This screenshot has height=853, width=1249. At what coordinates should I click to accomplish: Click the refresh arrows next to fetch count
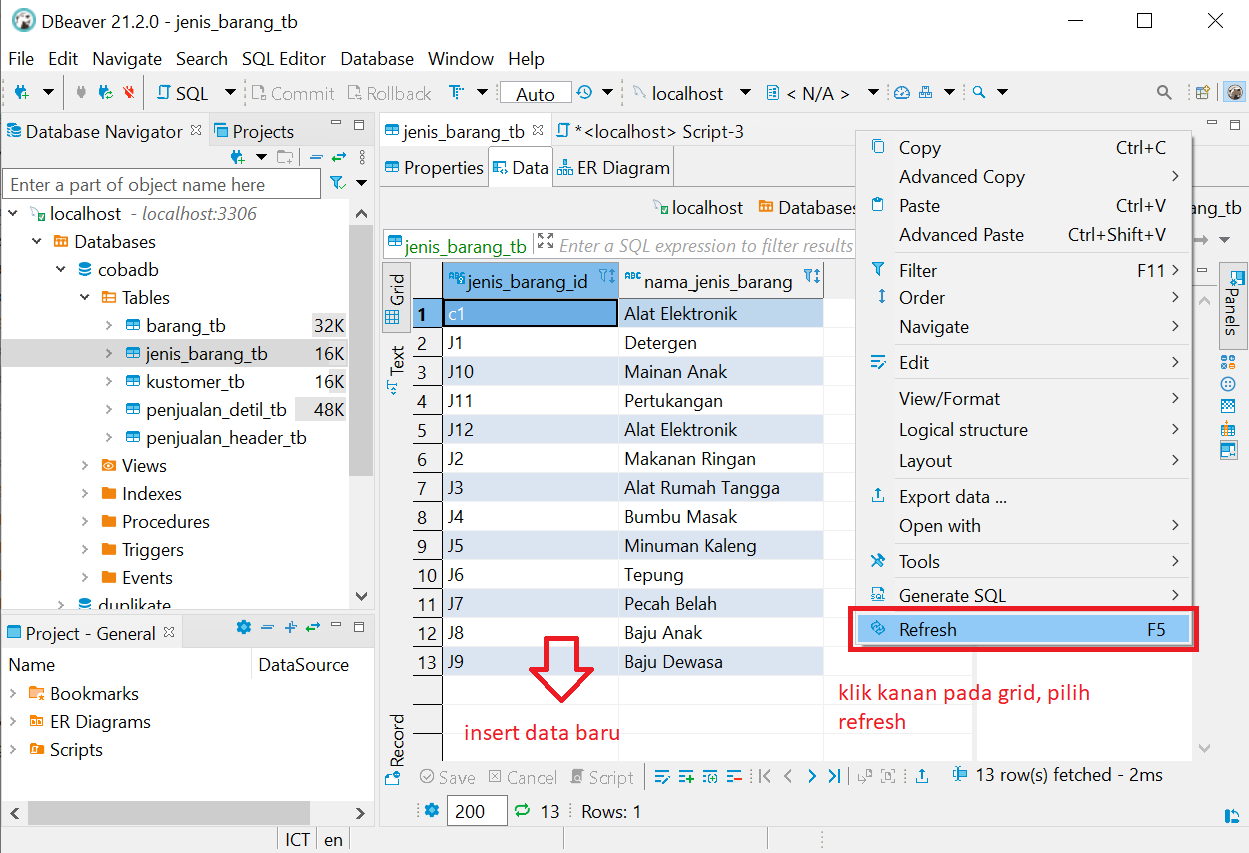pos(525,811)
